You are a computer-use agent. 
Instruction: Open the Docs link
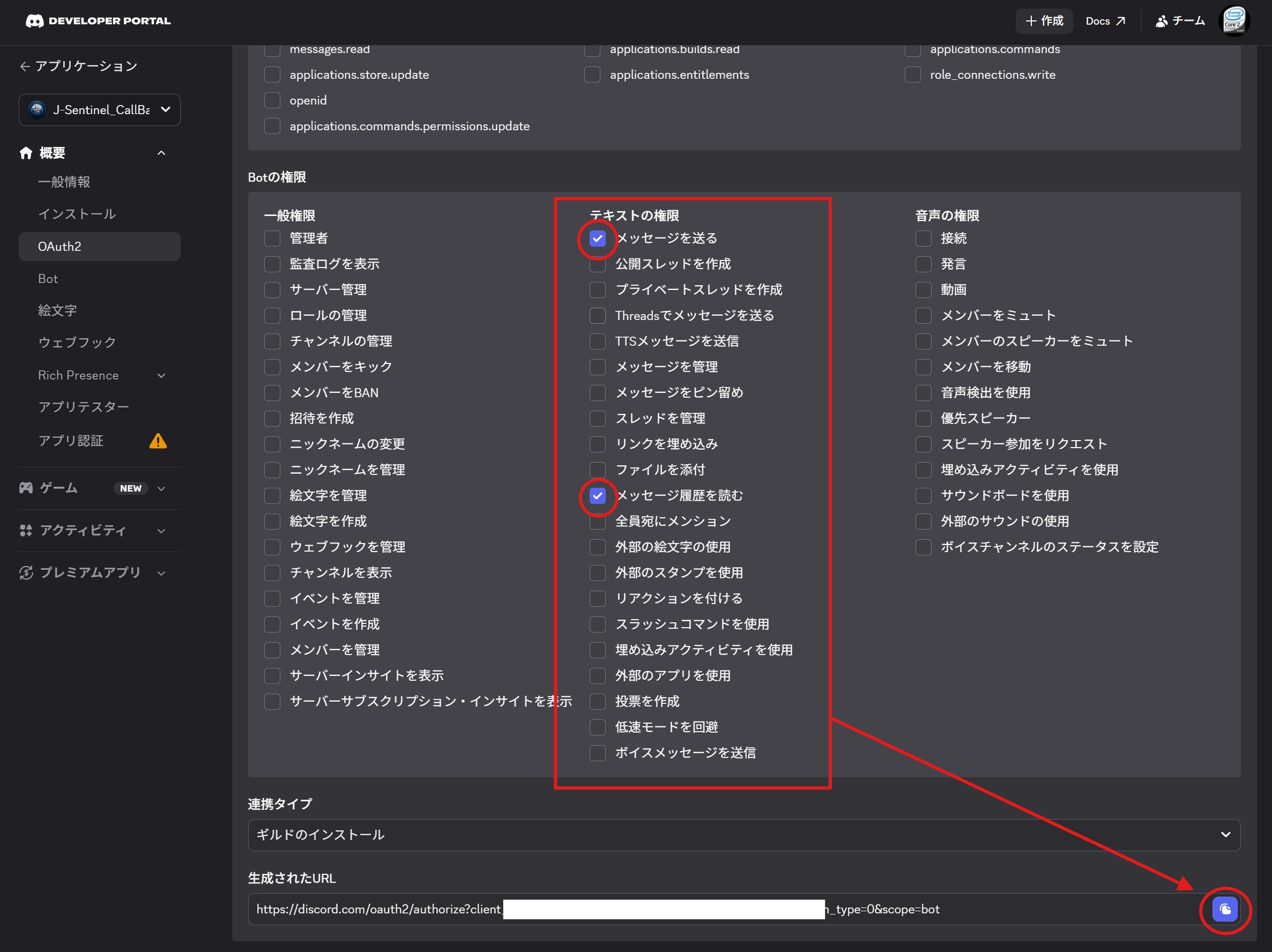[1105, 21]
